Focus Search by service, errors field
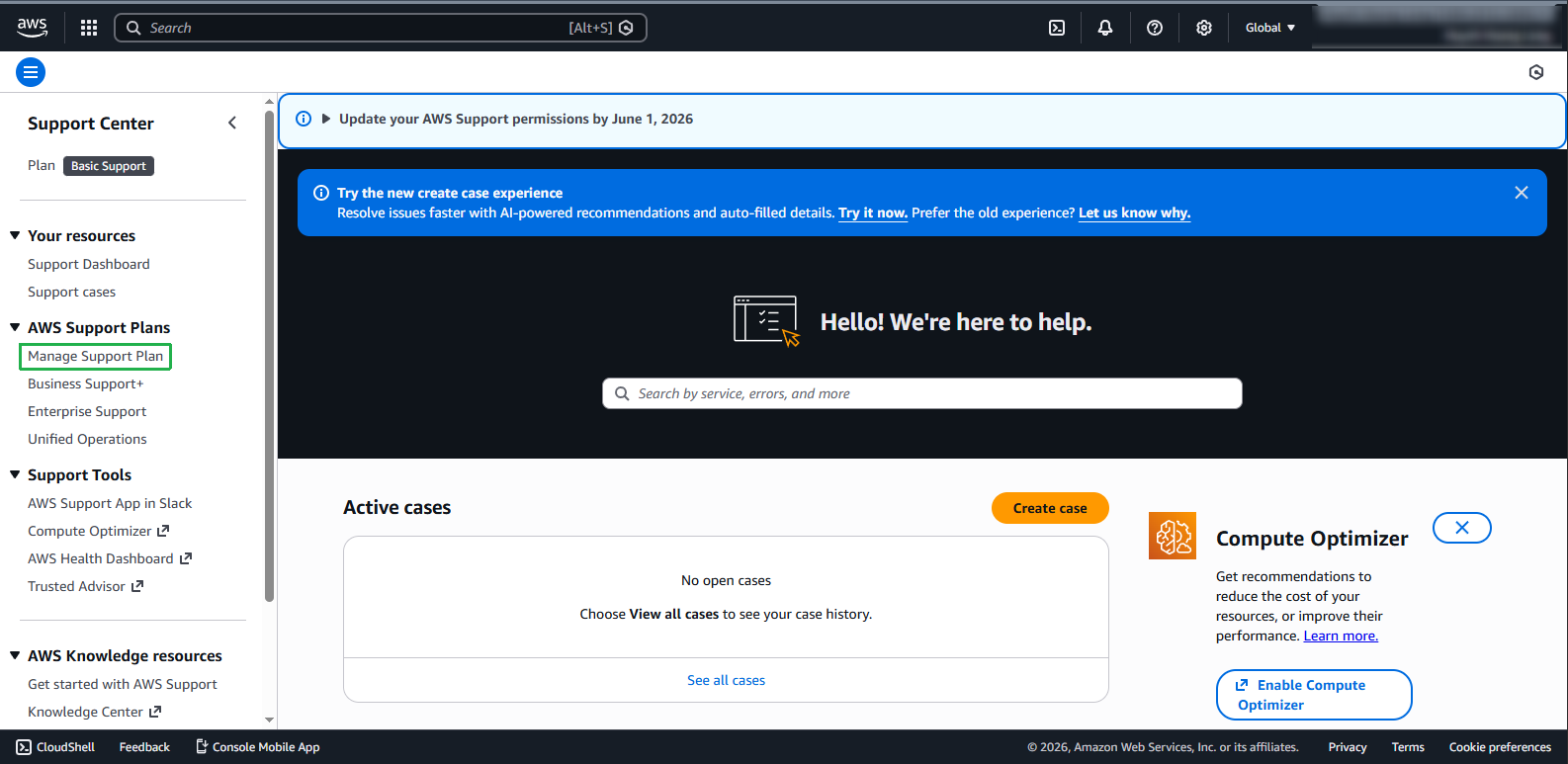The width and height of the screenshot is (1568, 764). click(922, 393)
